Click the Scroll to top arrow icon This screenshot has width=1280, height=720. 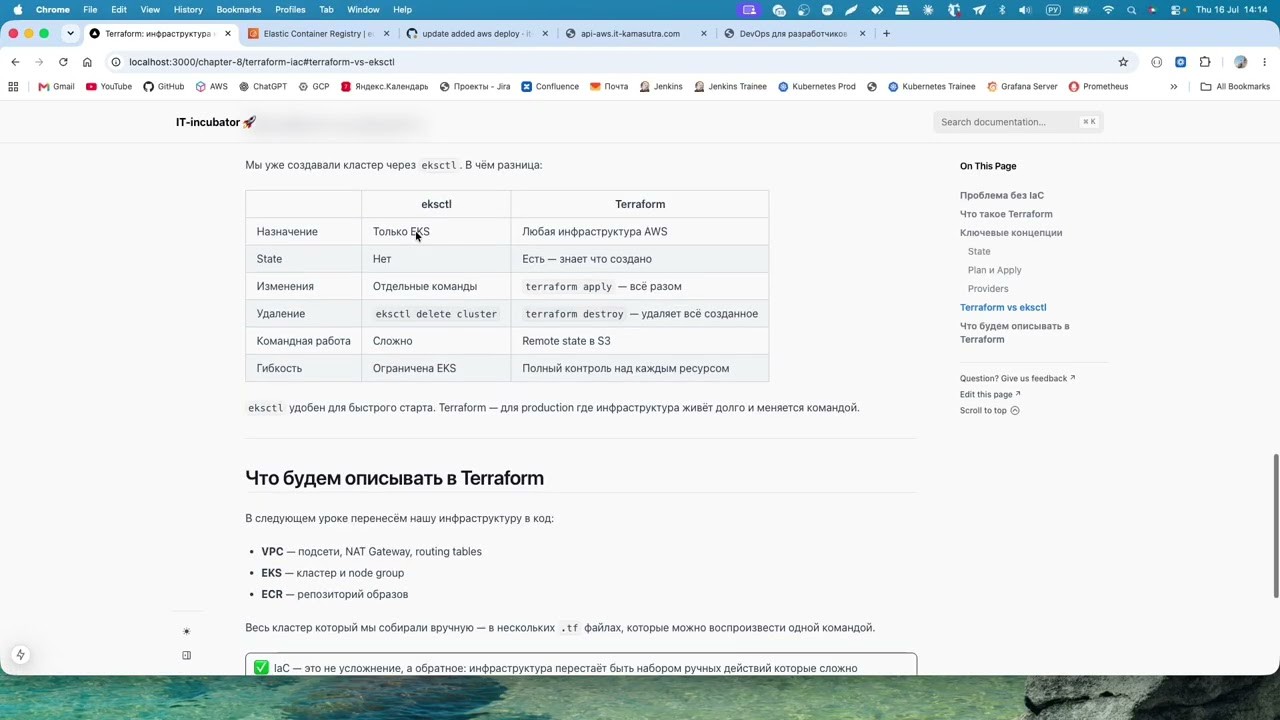click(x=1015, y=410)
